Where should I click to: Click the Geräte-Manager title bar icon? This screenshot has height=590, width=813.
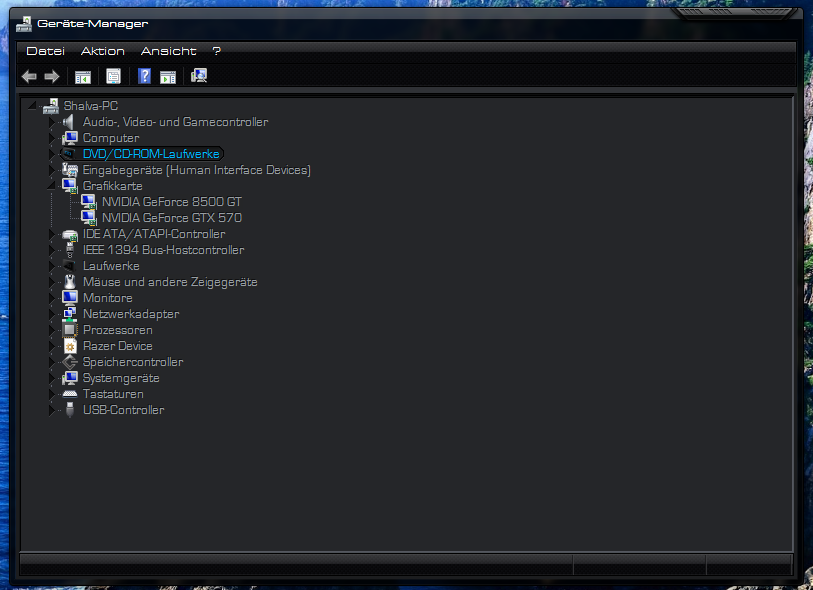pyautogui.click(x=24, y=24)
